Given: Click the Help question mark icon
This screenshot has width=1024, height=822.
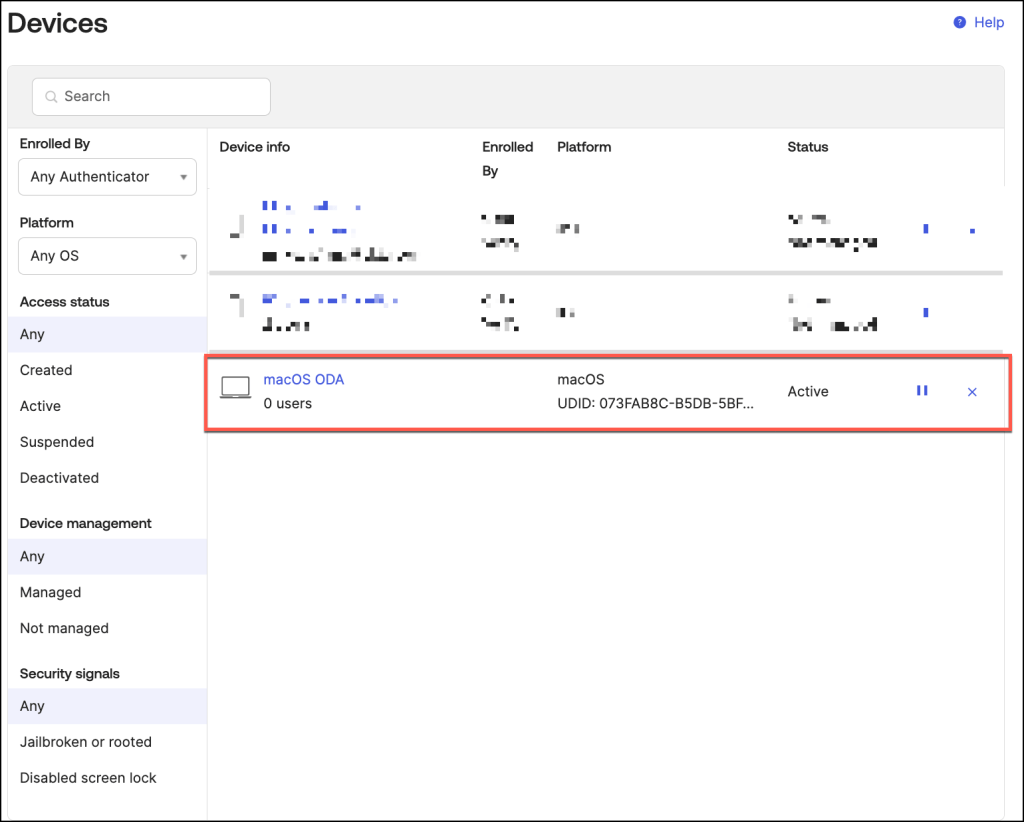Looking at the screenshot, I should 960,22.
